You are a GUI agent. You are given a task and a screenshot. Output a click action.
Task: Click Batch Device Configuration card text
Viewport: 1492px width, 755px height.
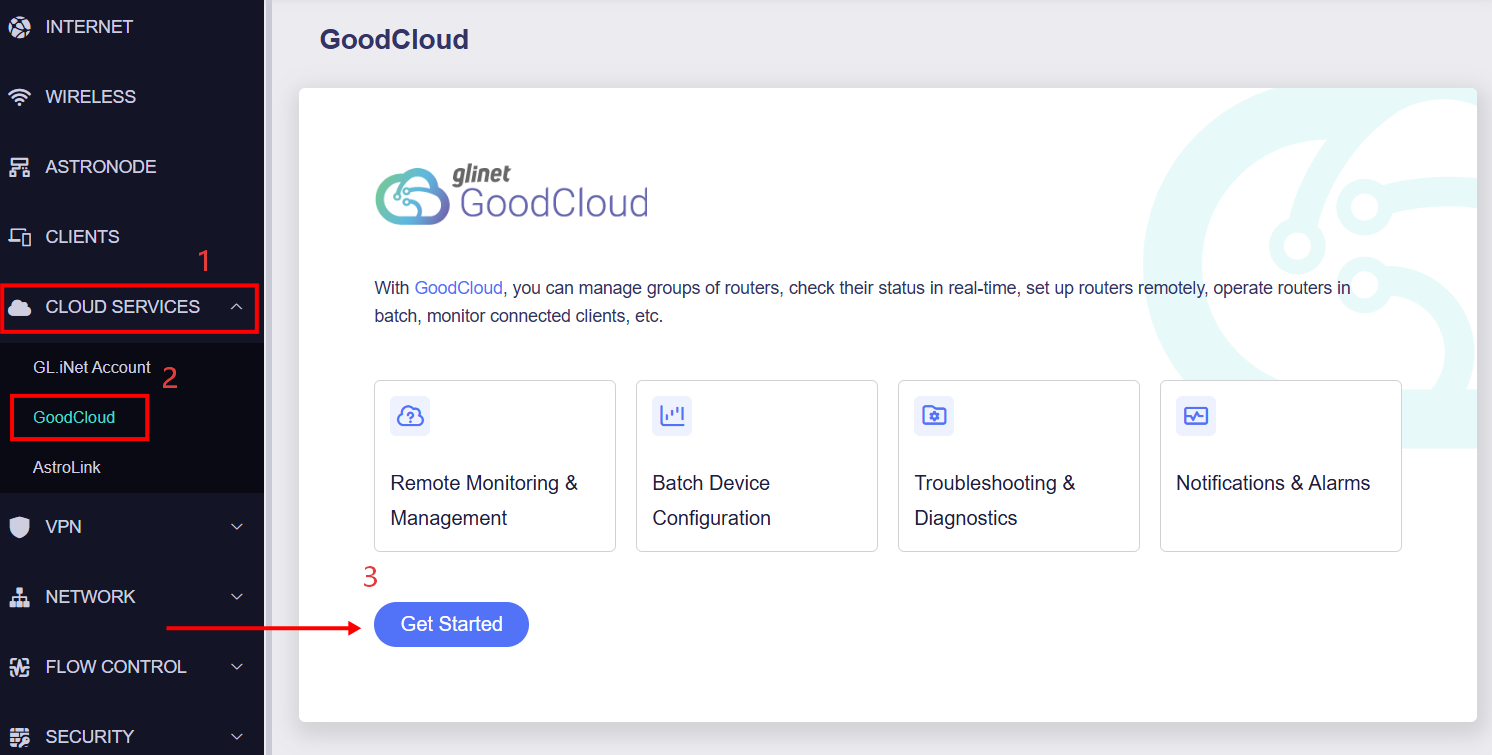pyautogui.click(x=711, y=500)
